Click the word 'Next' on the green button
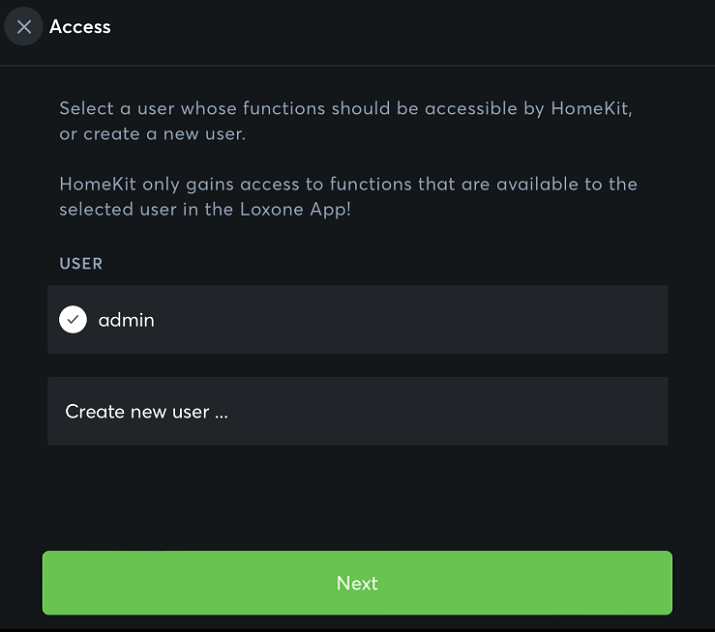Image resolution: width=715 pixels, height=632 pixels. pyautogui.click(x=357, y=583)
